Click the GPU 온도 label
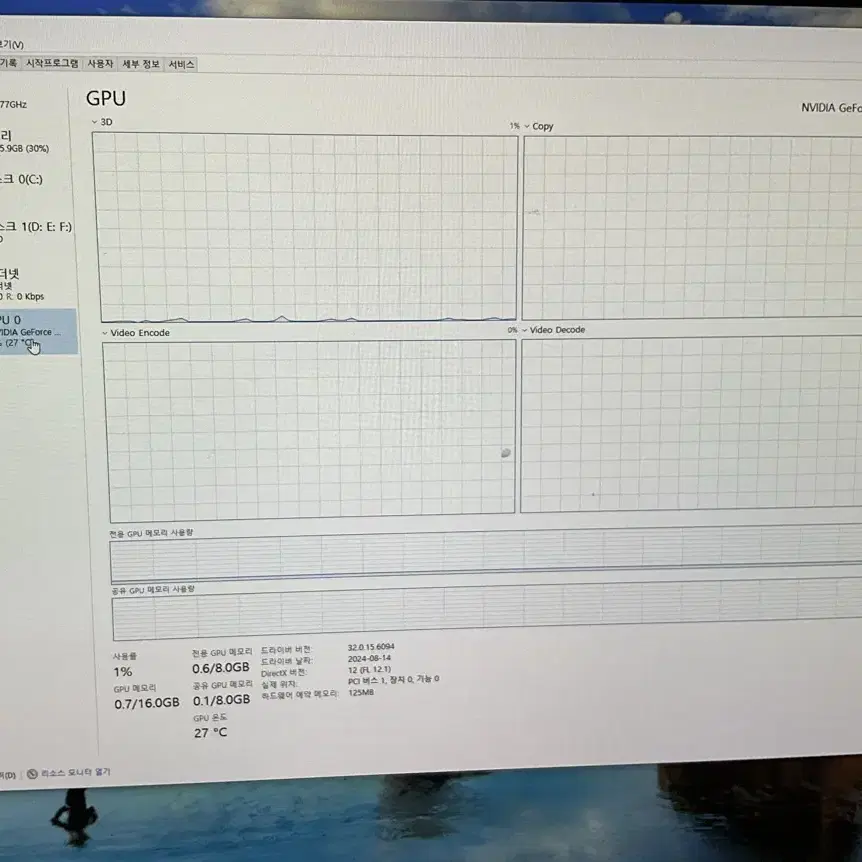862x862 pixels. (x=210, y=718)
